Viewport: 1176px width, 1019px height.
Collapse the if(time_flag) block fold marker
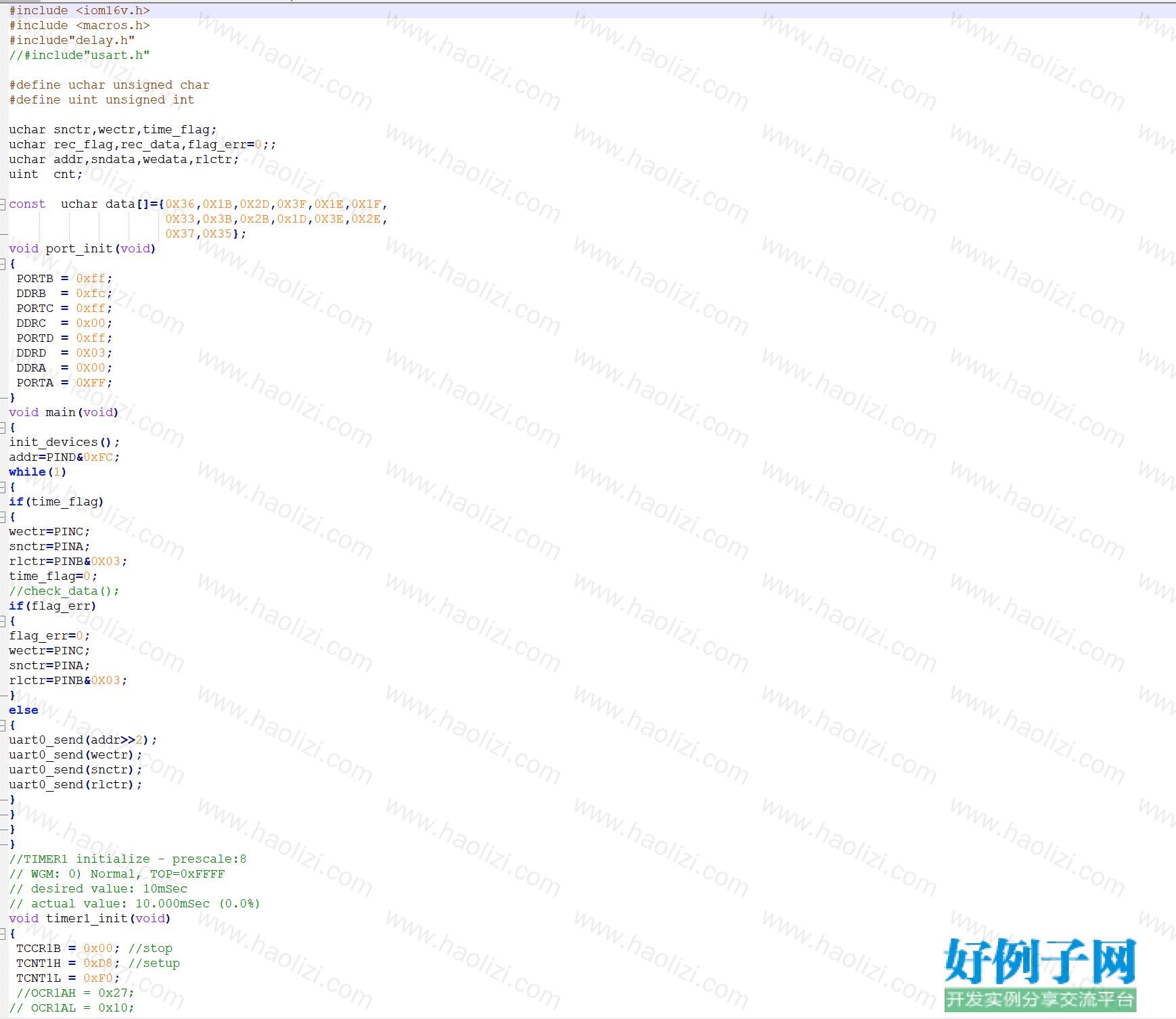3,517
